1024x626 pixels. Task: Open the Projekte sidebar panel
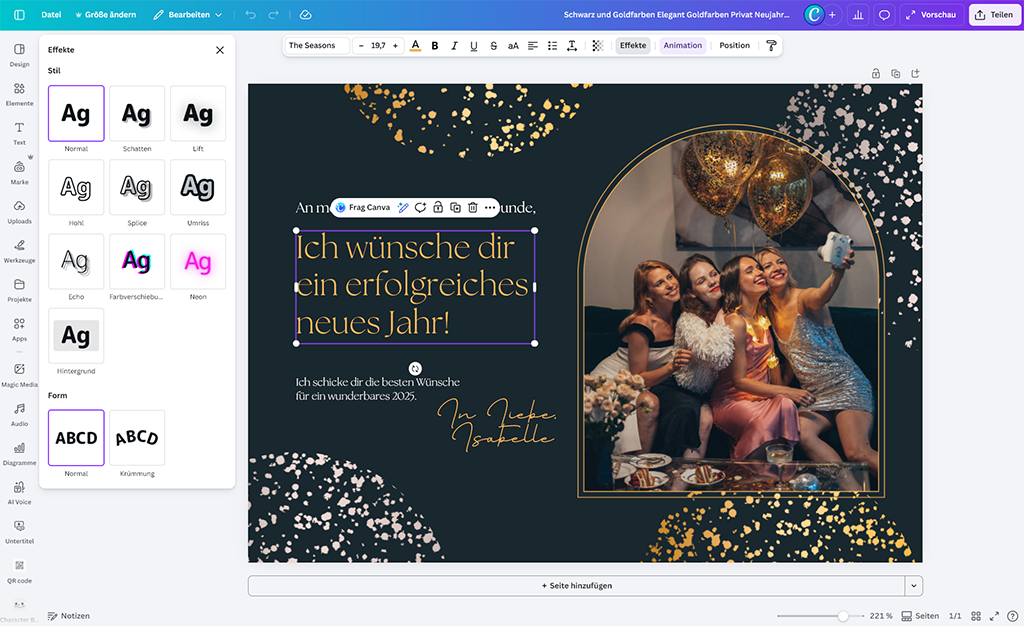click(20, 290)
